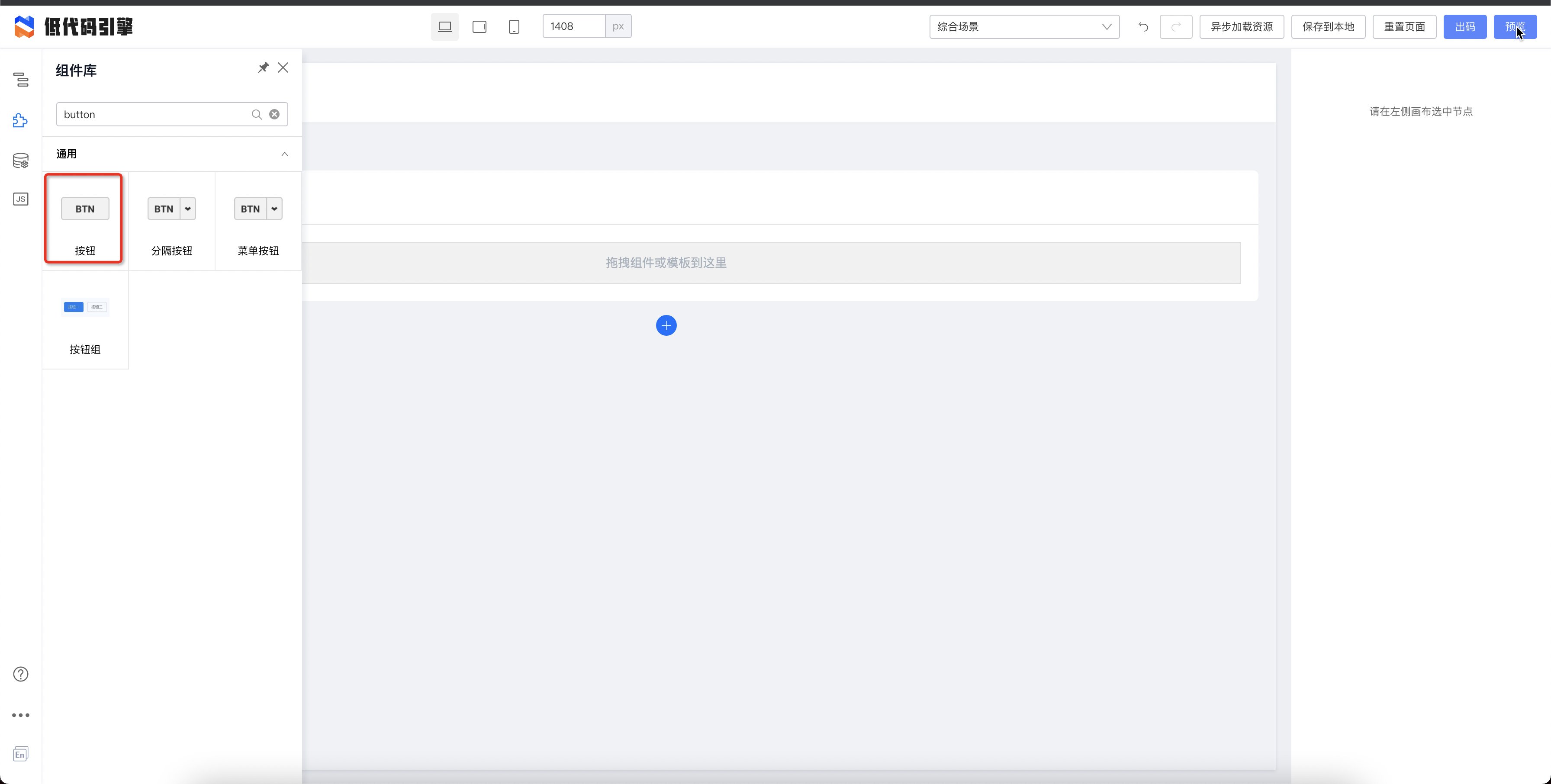
Task: Switch to tablet device preview
Action: [x=479, y=26]
